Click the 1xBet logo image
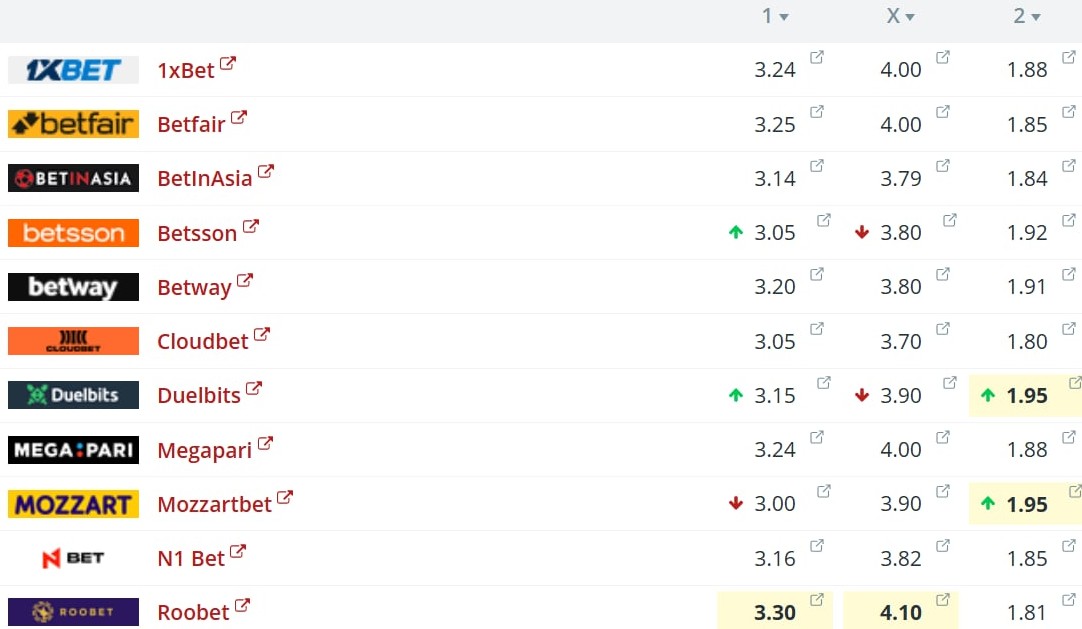1082x629 pixels. point(73,70)
